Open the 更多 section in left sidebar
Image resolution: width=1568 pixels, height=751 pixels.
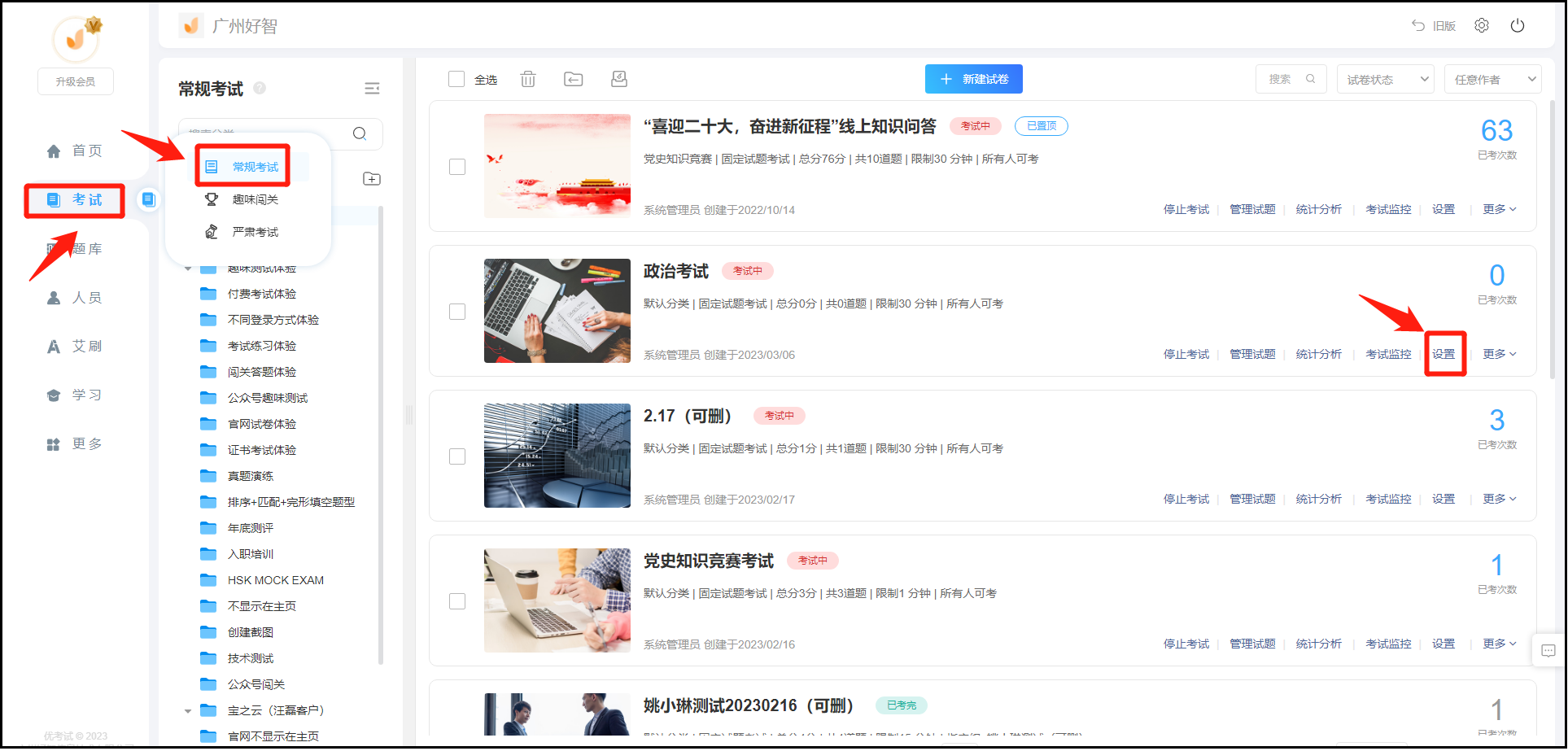(x=75, y=444)
